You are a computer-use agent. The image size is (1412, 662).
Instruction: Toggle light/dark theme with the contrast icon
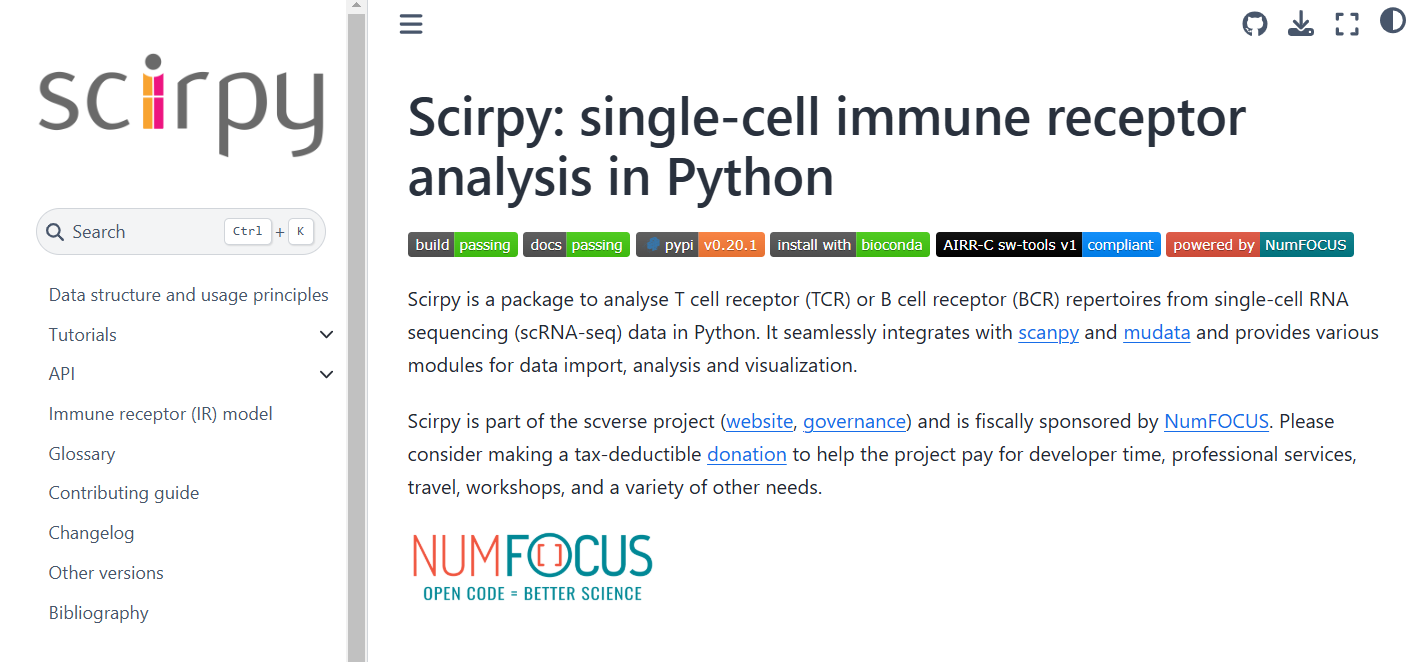point(1393,23)
